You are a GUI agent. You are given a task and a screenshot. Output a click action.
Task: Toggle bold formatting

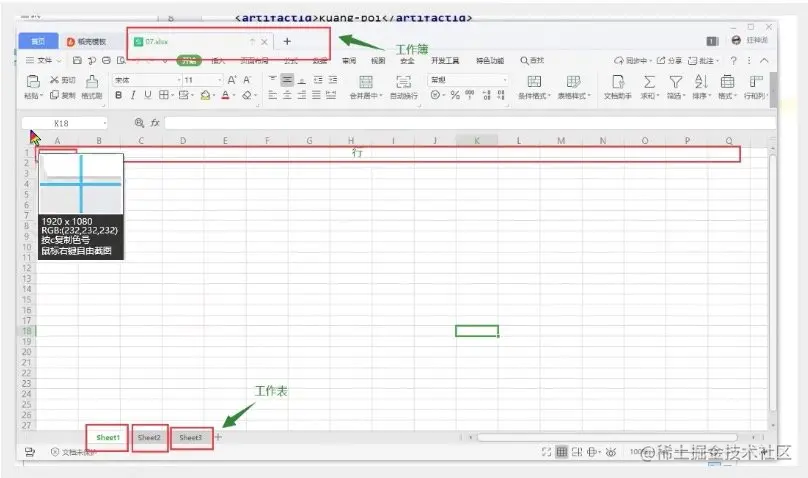[x=119, y=95]
